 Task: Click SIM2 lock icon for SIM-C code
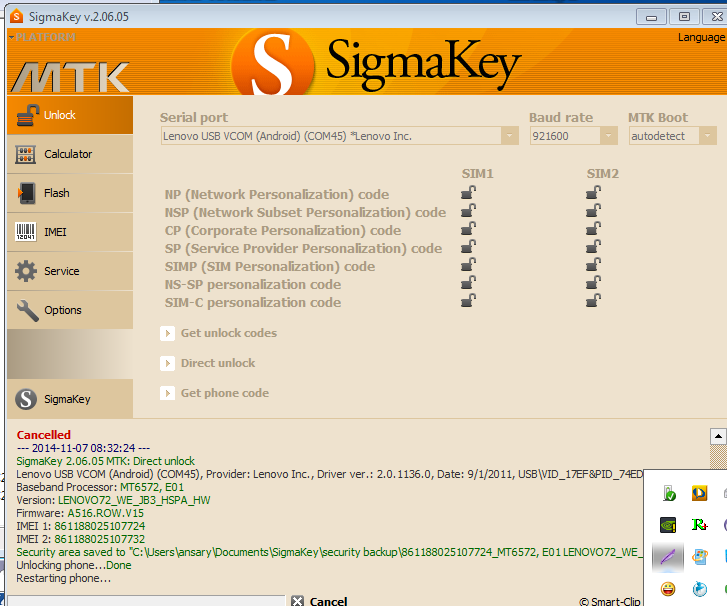pos(593,300)
